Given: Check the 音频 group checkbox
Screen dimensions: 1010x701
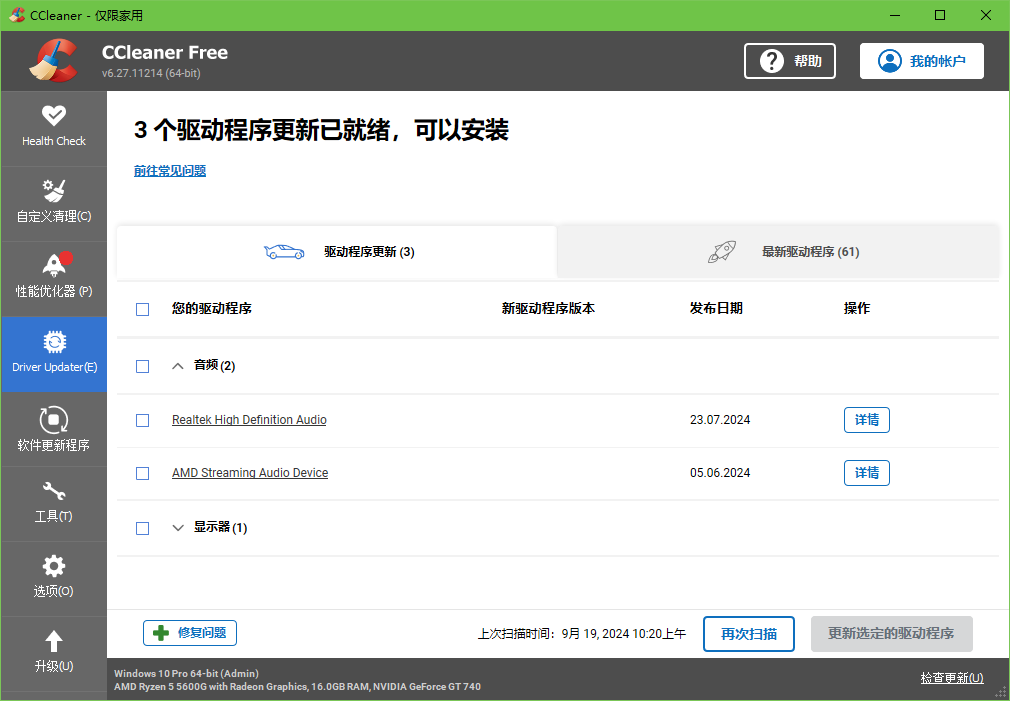Looking at the screenshot, I should click(x=142, y=366).
